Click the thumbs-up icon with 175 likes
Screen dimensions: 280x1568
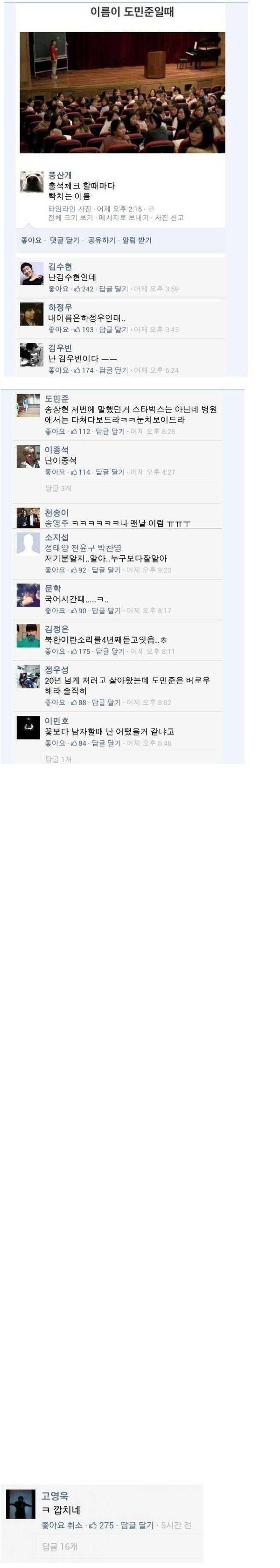coord(73,651)
